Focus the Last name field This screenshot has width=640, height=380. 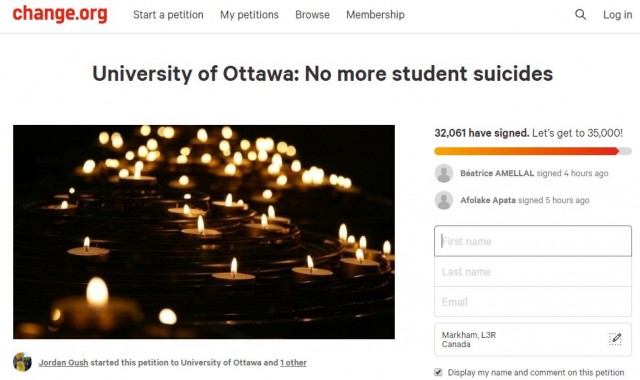point(533,271)
